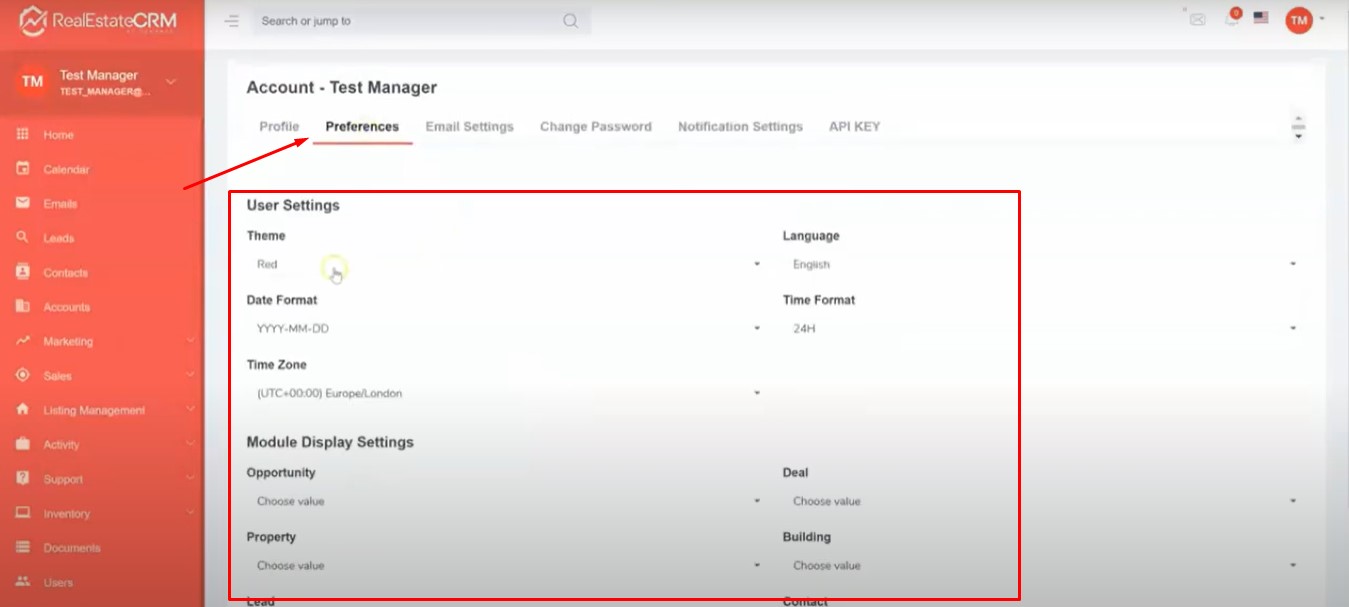This screenshot has height=607, width=1349.
Task: Switch to the Change Password tab
Action: point(595,127)
